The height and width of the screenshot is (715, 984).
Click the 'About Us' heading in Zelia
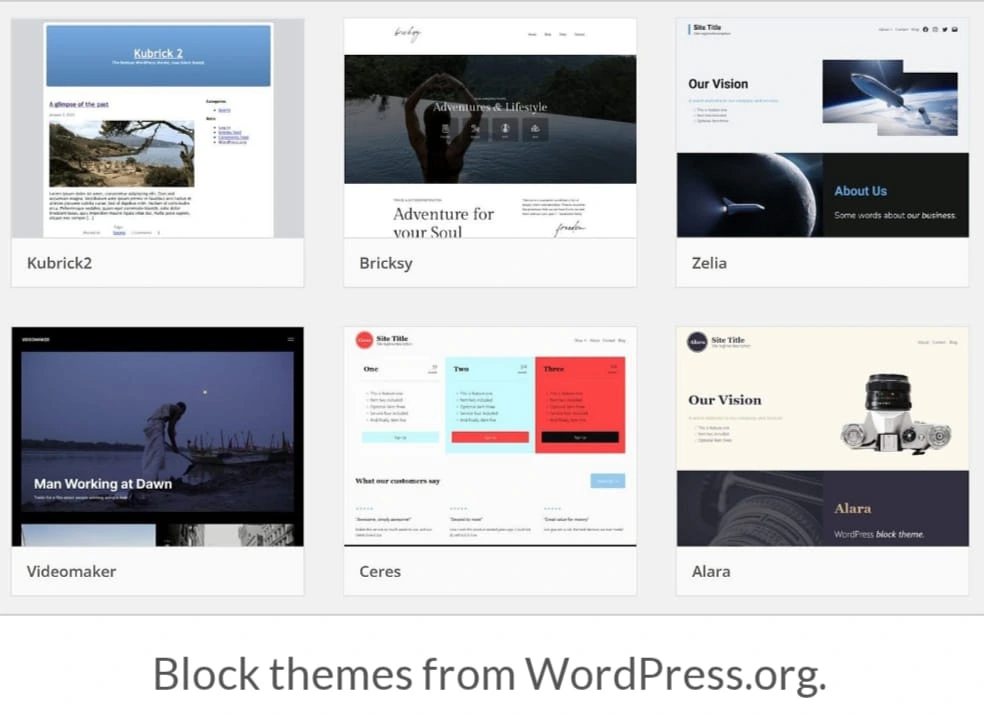pyautogui.click(x=860, y=191)
